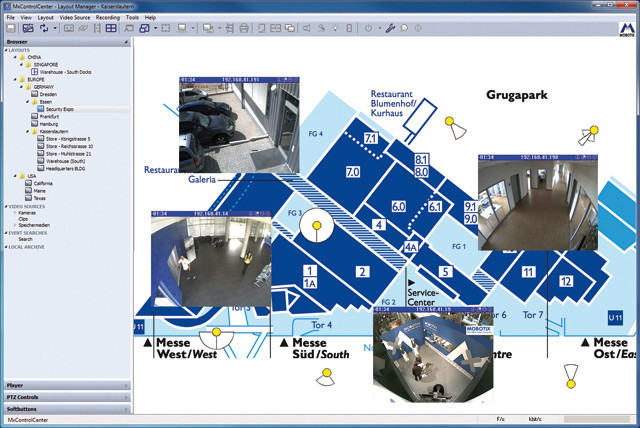Viewport: 640px width, 428px height.
Task: Select the Security Expo layout
Action: 60,108
